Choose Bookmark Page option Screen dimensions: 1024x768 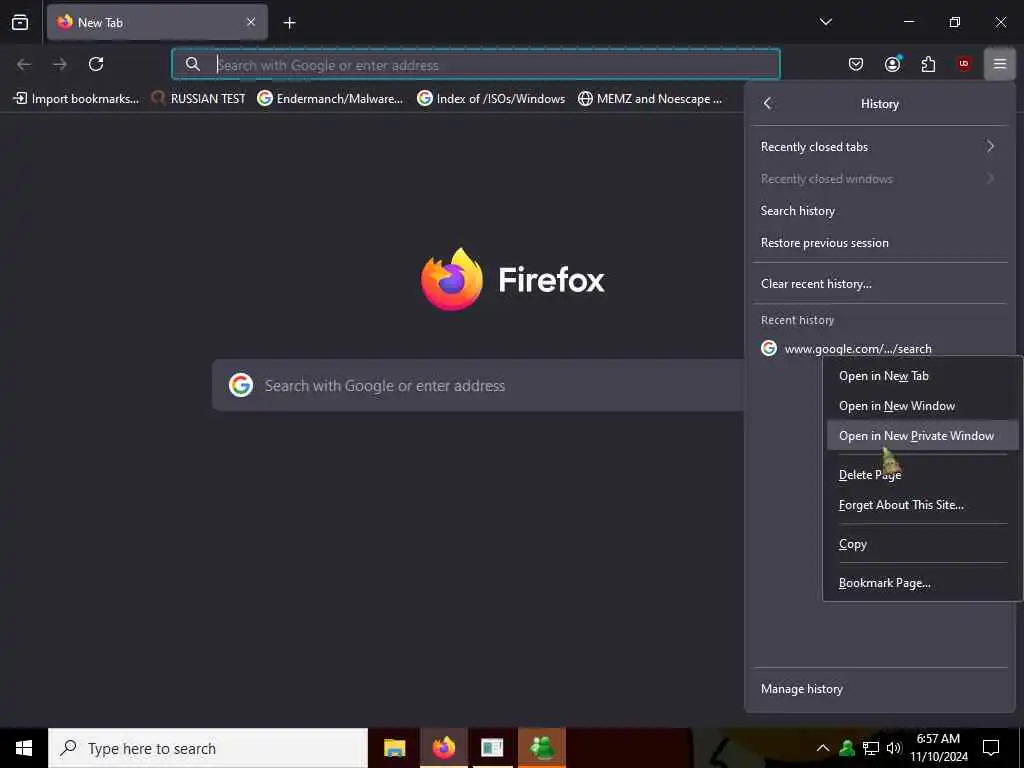pos(922,583)
